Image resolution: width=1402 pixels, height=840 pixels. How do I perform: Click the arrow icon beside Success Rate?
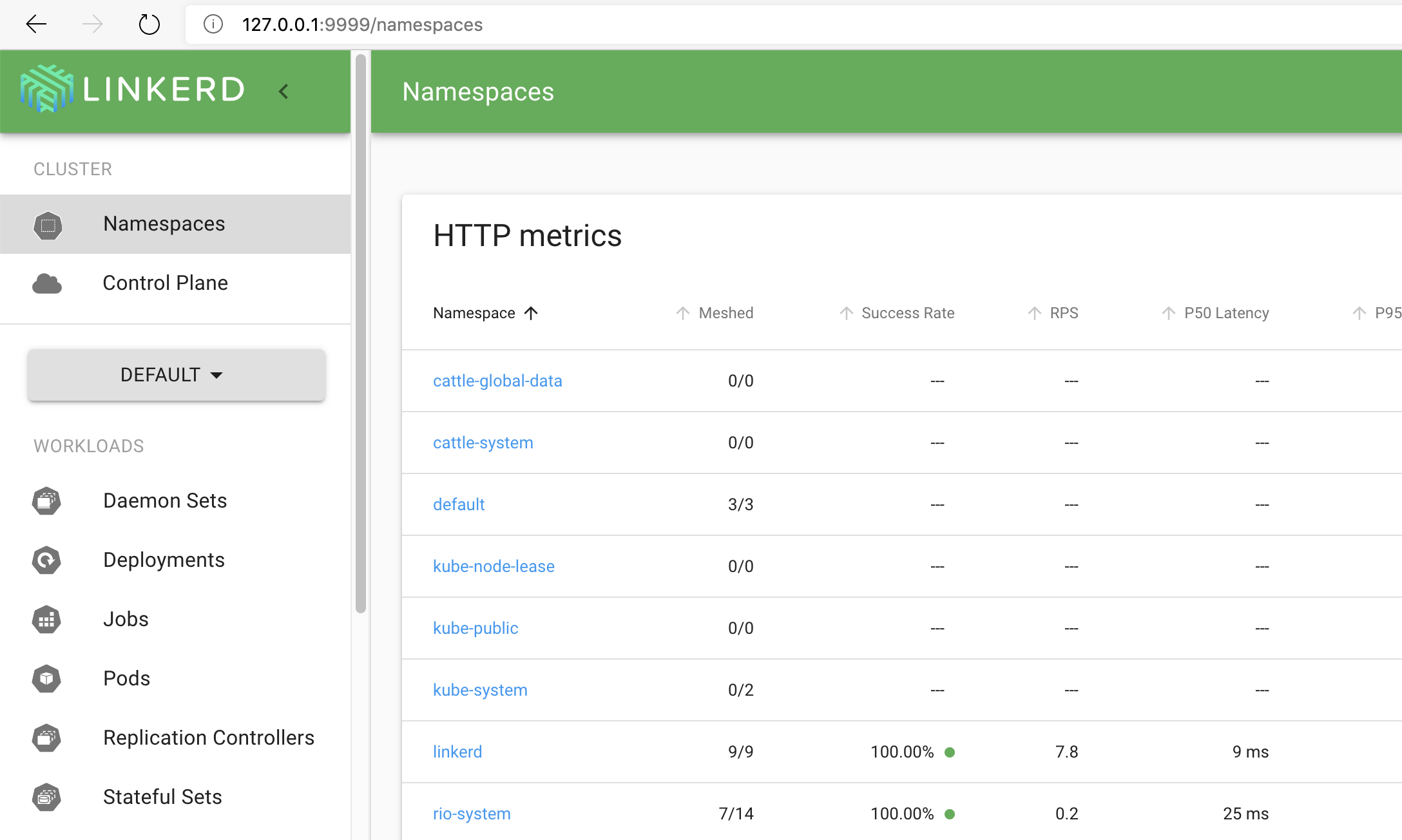[846, 313]
